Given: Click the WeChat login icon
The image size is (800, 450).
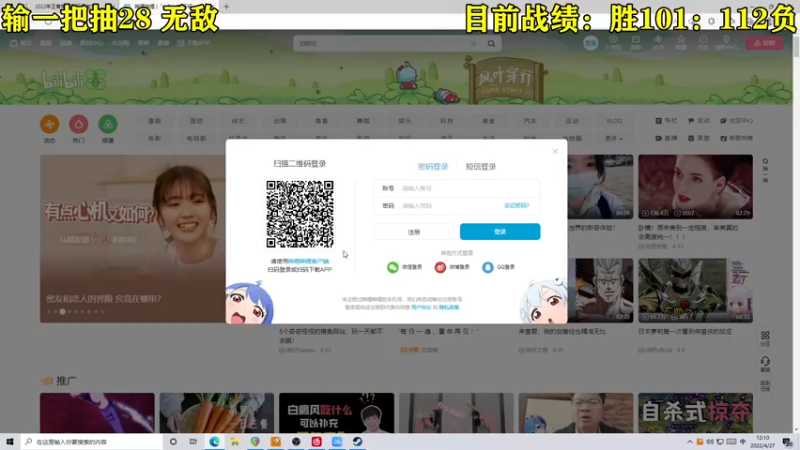Looking at the screenshot, I should 393,267.
